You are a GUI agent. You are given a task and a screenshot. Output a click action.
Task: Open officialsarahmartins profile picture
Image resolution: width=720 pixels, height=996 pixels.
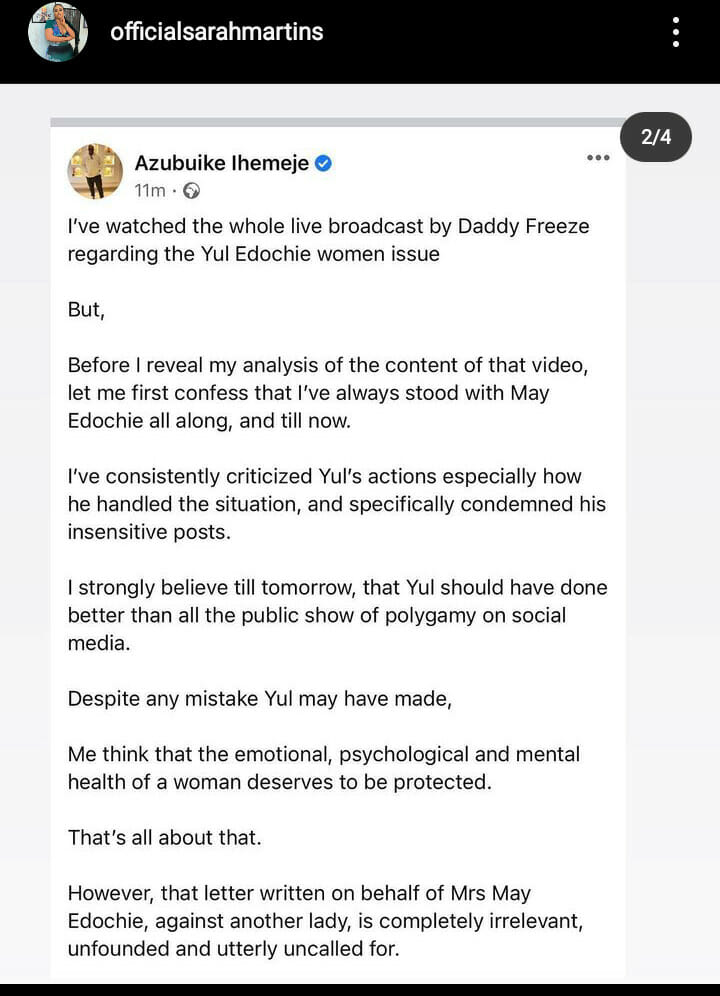58,32
